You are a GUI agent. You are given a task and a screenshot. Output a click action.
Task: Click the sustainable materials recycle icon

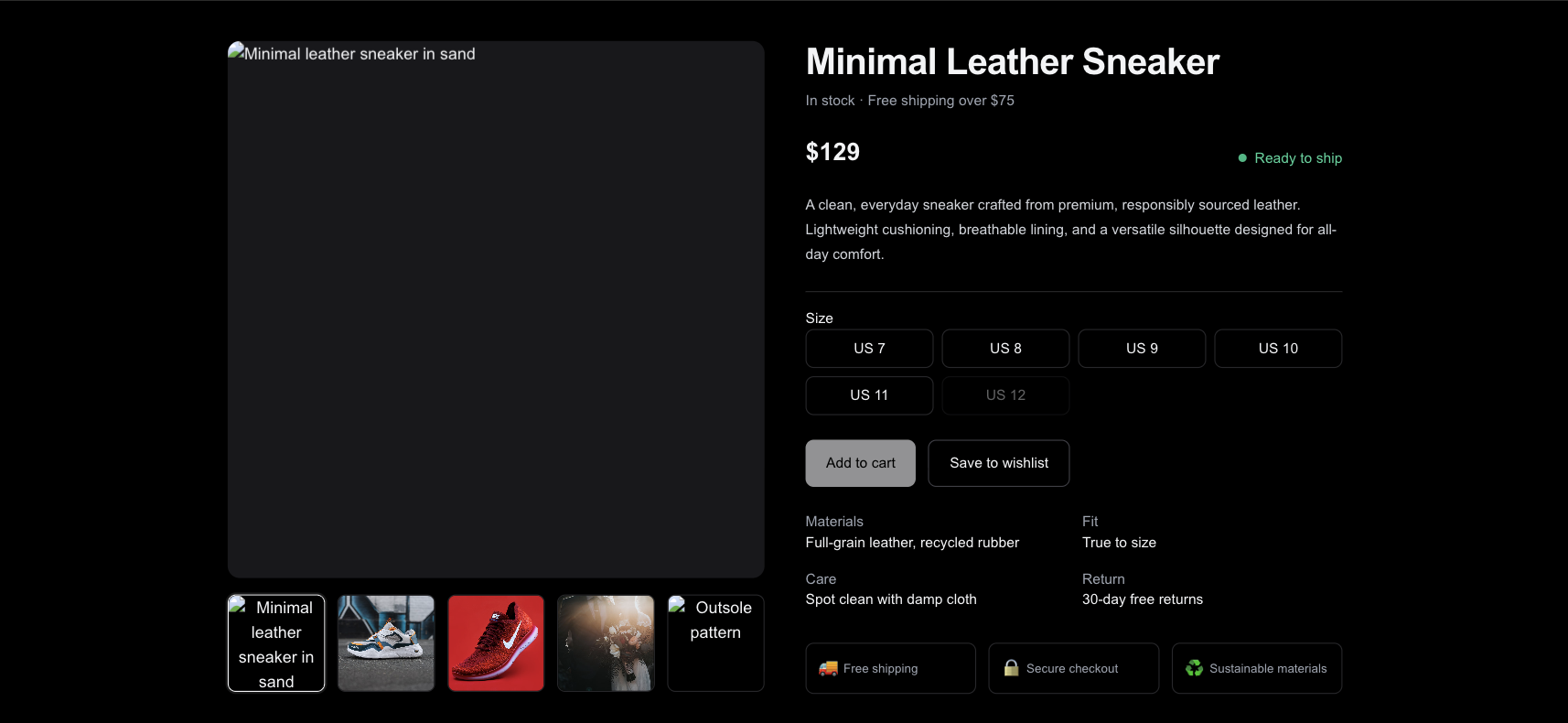(1194, 668)
